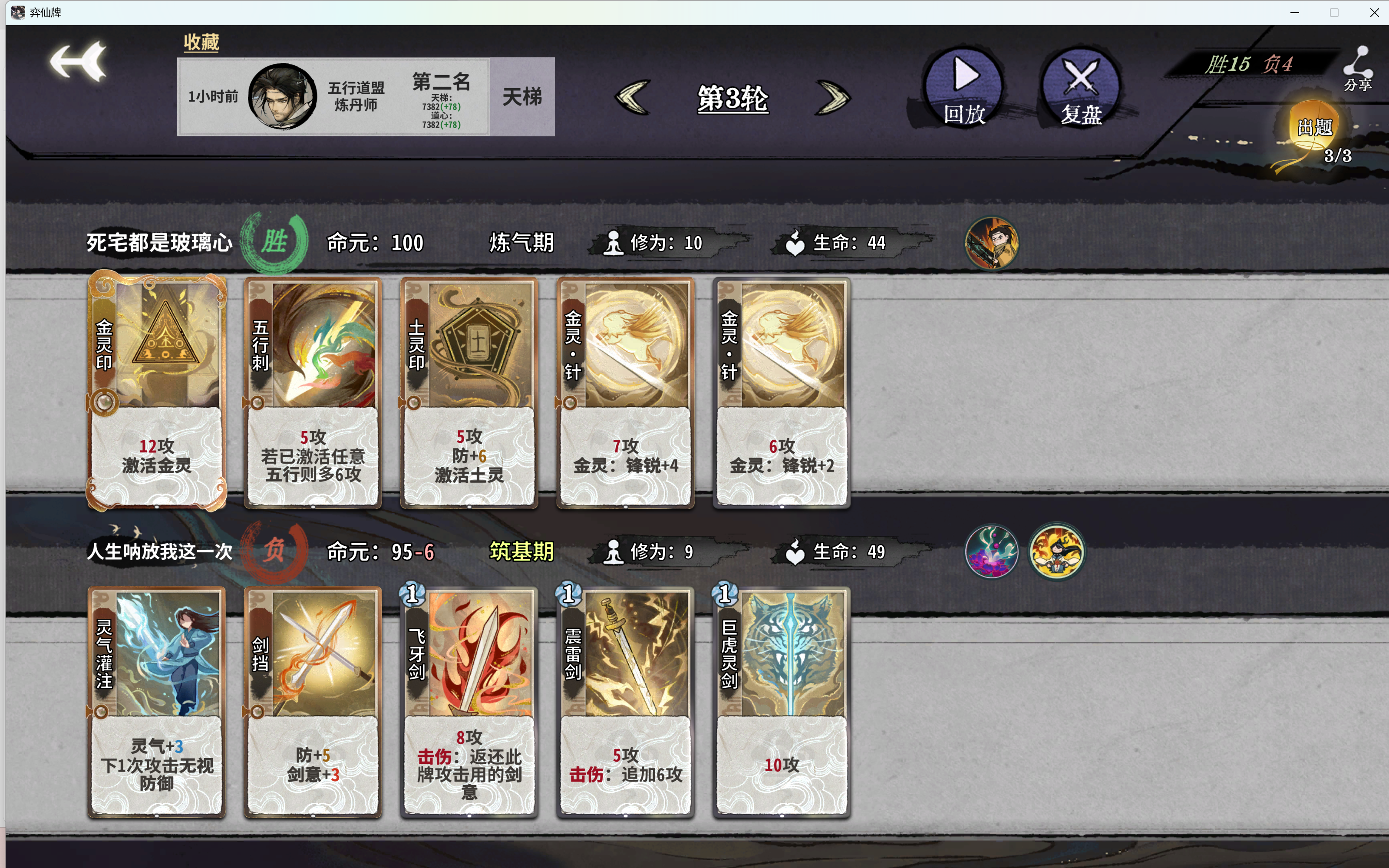This screenshot has height=868, width=1389.
Task: Click the winner's character avatar icon
Action: pyautogui.click(x=991, y=243)
